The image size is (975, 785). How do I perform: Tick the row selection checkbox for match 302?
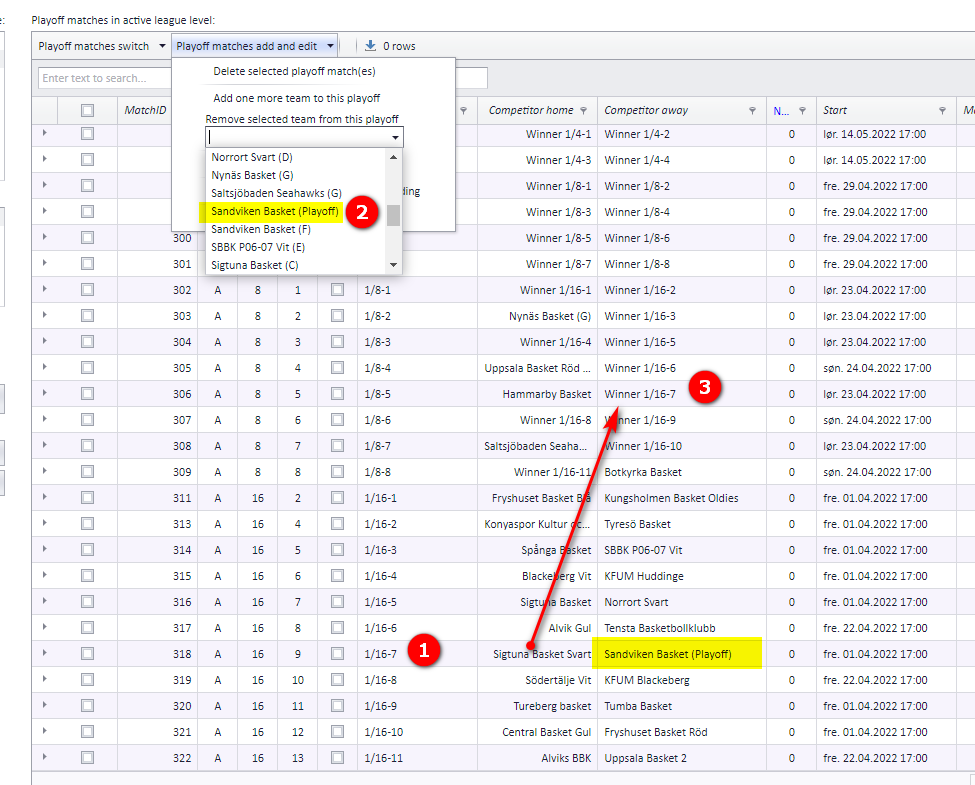pos(88,290)
